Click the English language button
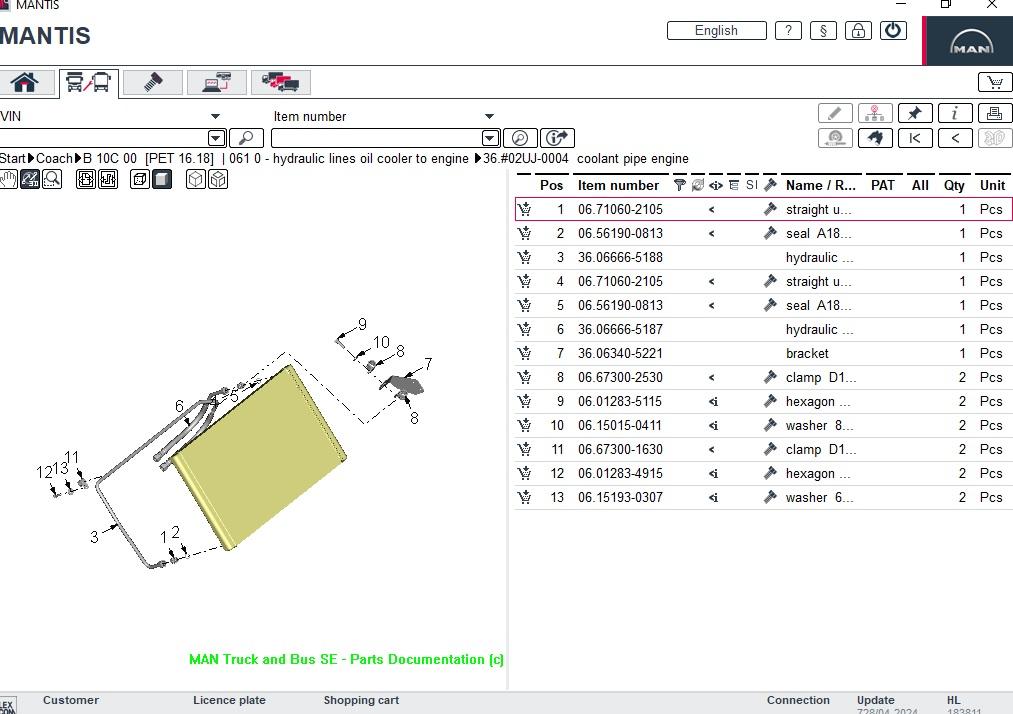Screen dimensions: 1013x714 click(716, 30)
